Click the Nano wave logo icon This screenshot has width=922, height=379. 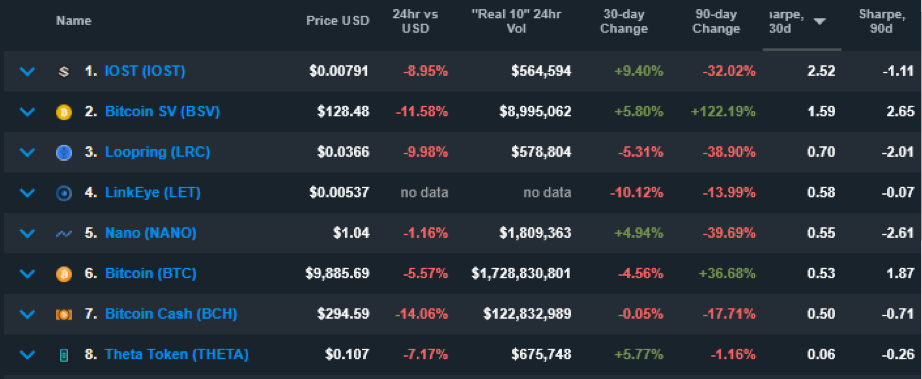click(x=64, y=234)
